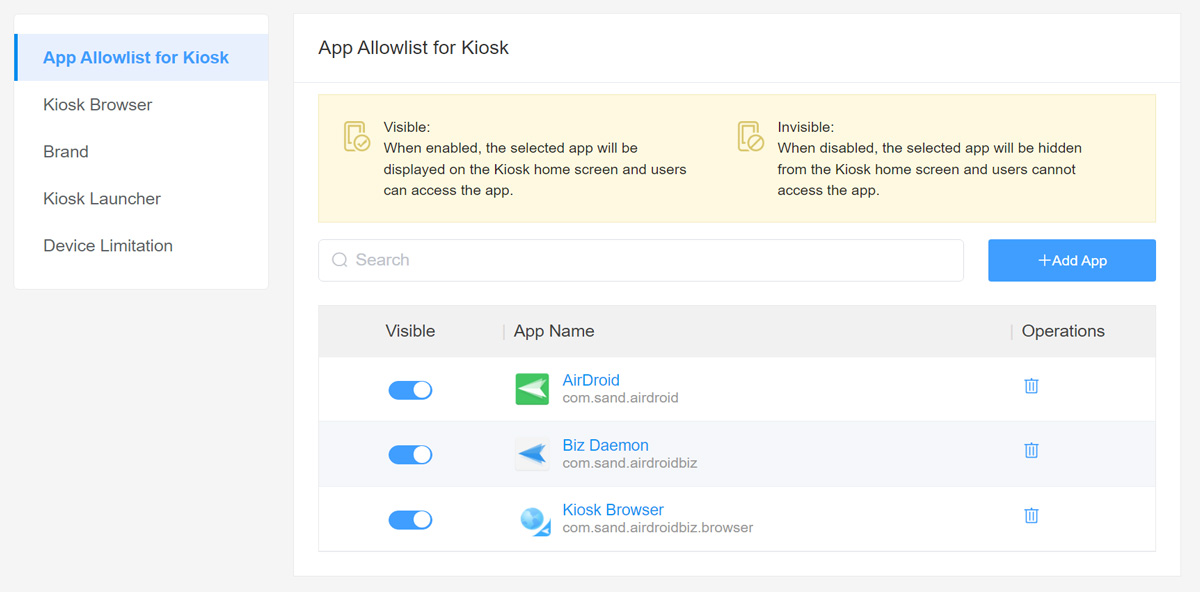
Task: Turn off Kiosk Browser visible switch
Action: pyautogui.click(x=410, y=520)
